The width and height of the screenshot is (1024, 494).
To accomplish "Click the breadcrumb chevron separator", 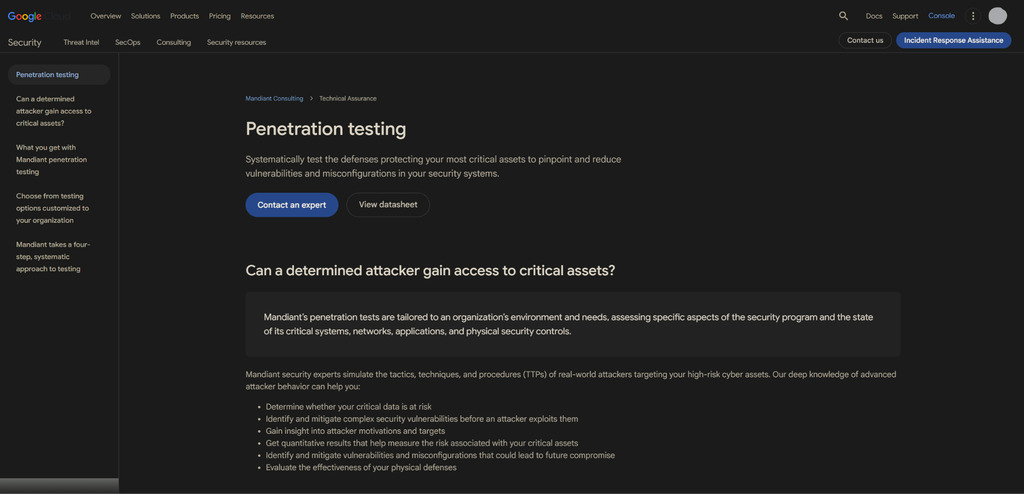I will click(312, 99).
